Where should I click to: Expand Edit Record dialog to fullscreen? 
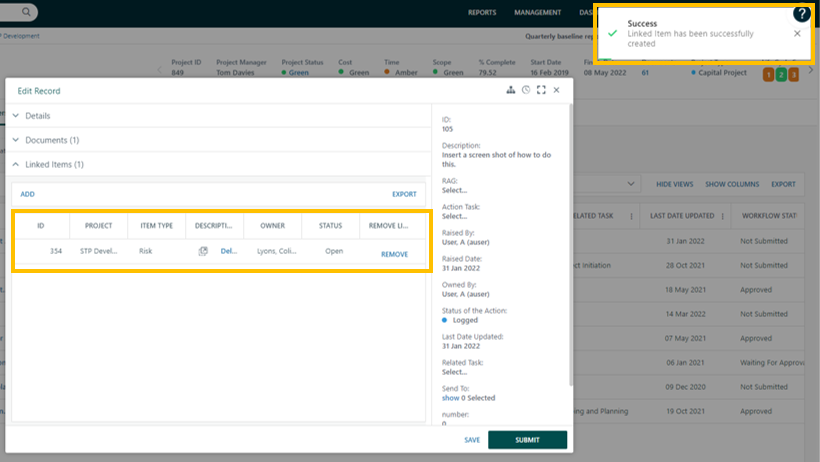coord(541,90)
